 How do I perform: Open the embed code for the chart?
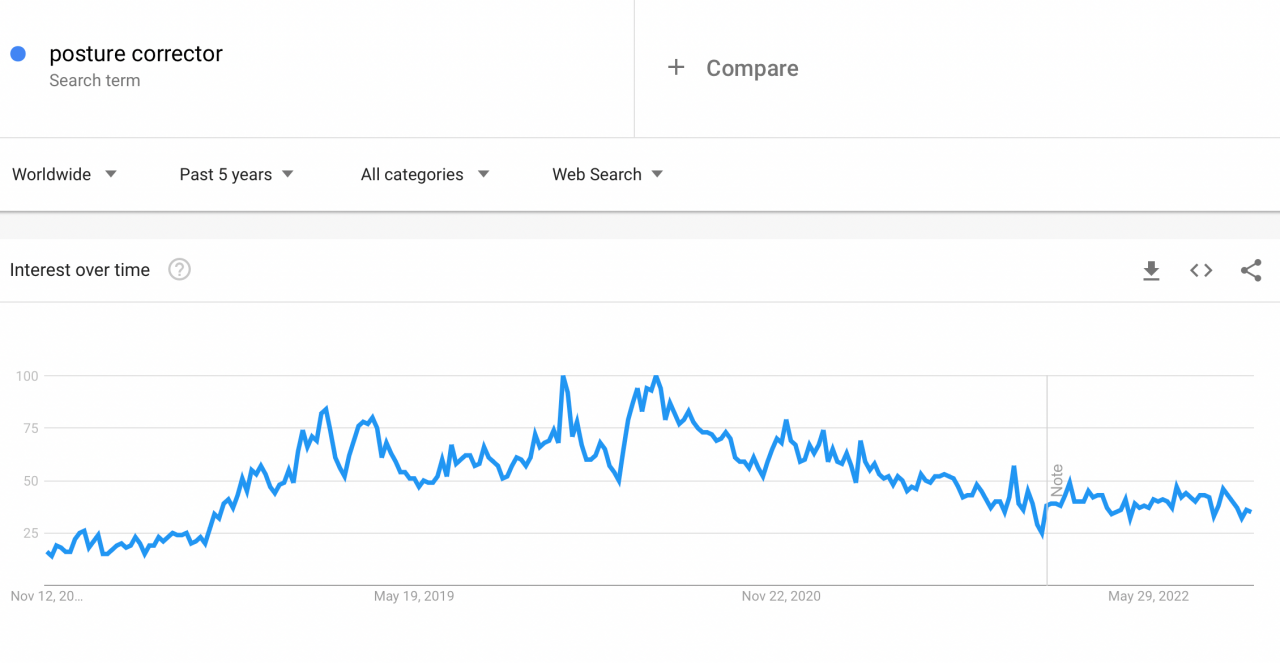click(x=1200, y=270)
